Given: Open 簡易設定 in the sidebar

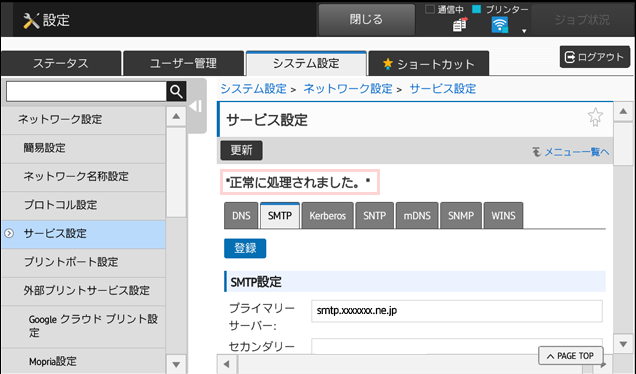Looking at the screenshot, I should pyautogui.click(x=84, y=148).
